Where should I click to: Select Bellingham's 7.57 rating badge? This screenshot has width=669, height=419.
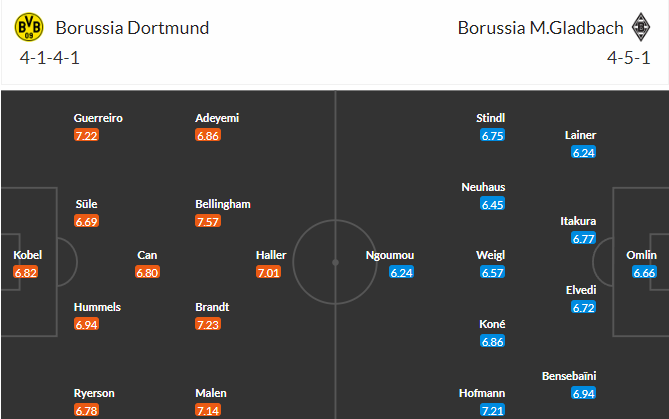208,221
